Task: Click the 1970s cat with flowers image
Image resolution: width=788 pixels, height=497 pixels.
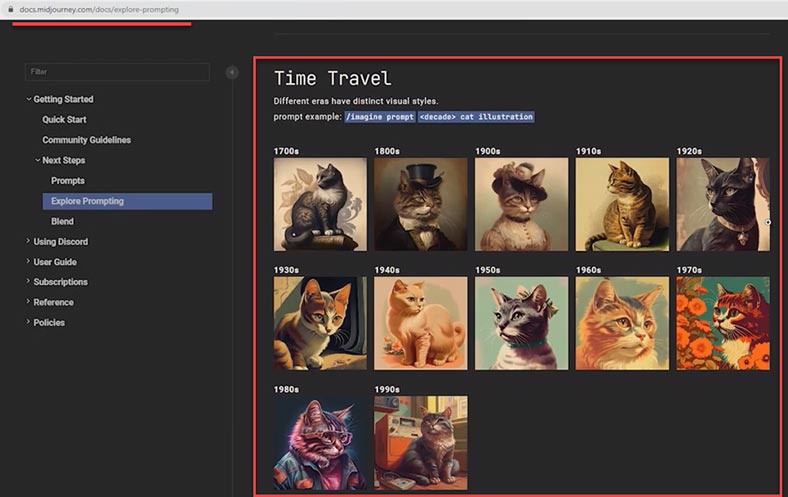Action: coord(723,323)
